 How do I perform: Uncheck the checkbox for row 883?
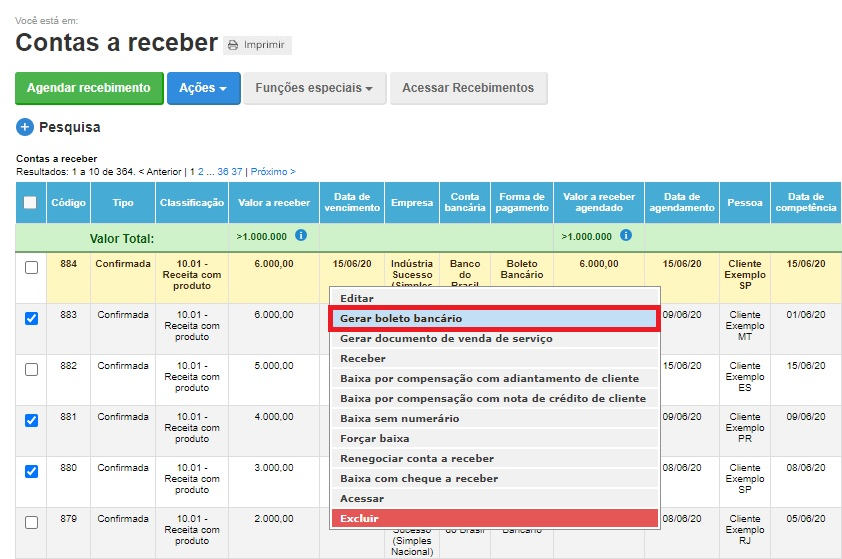pyautogui.click(x=31, y=318)
